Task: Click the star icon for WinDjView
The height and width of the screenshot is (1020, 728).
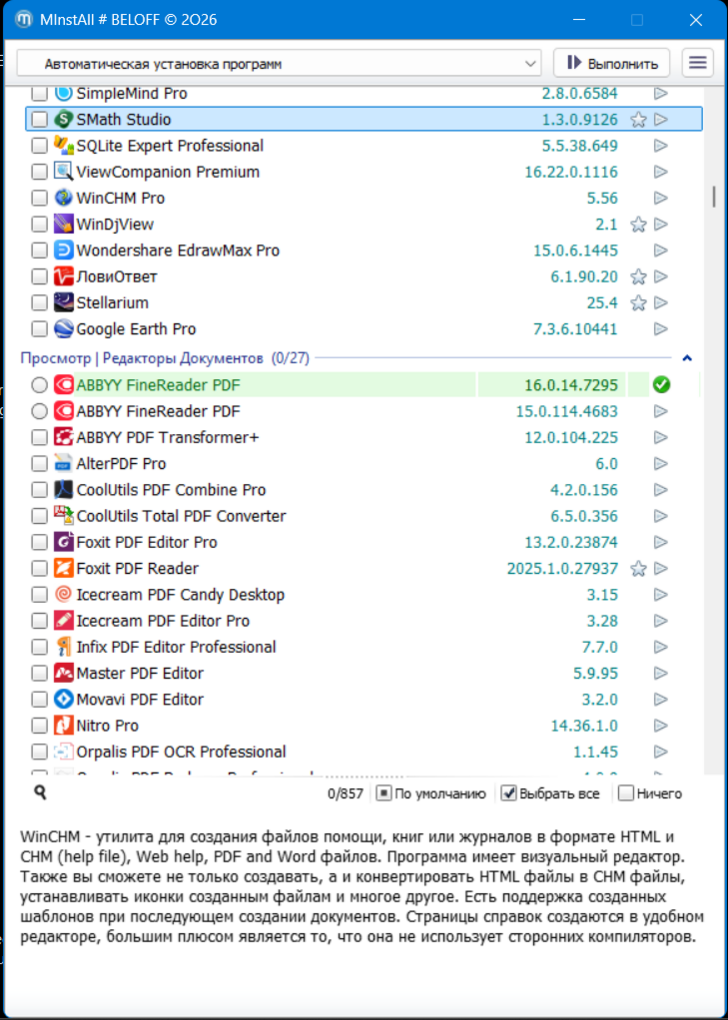Action: coord(638,224)
